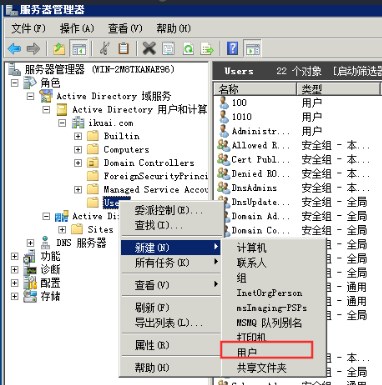Sort by the 类型 column header

pos(338,89)
